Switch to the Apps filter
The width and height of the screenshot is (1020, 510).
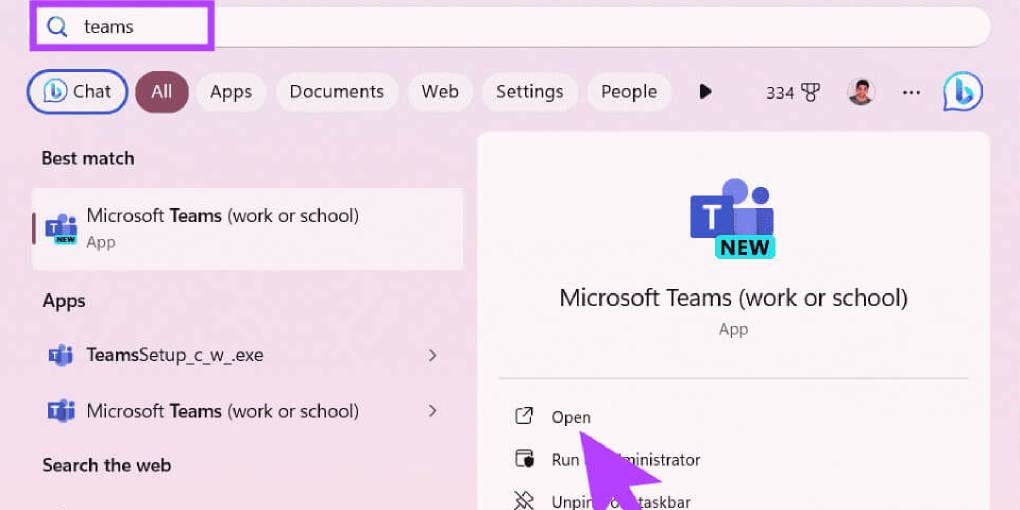pos(231,92)
